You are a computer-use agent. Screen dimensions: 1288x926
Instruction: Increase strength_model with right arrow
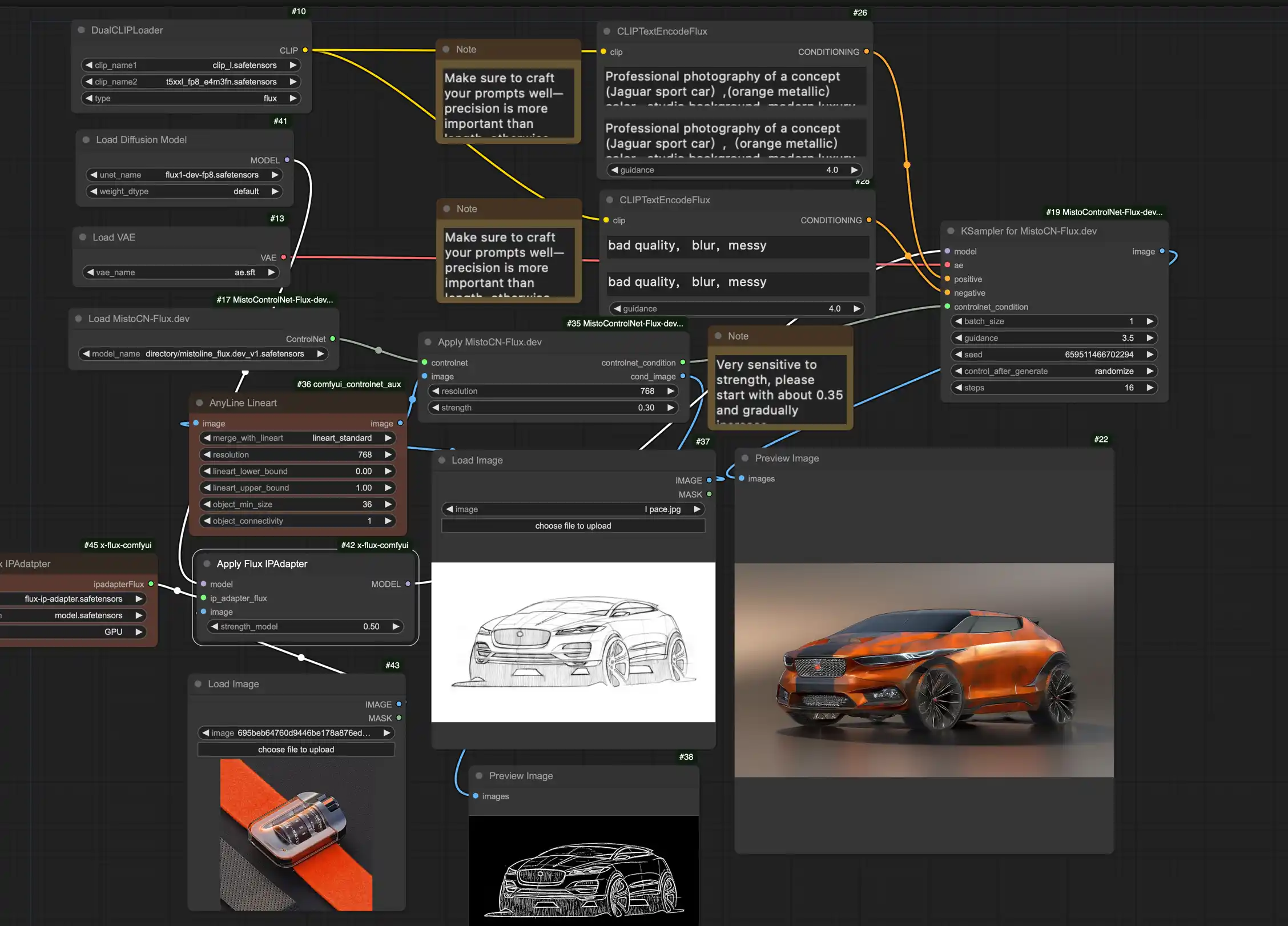[x=396, y=626]
